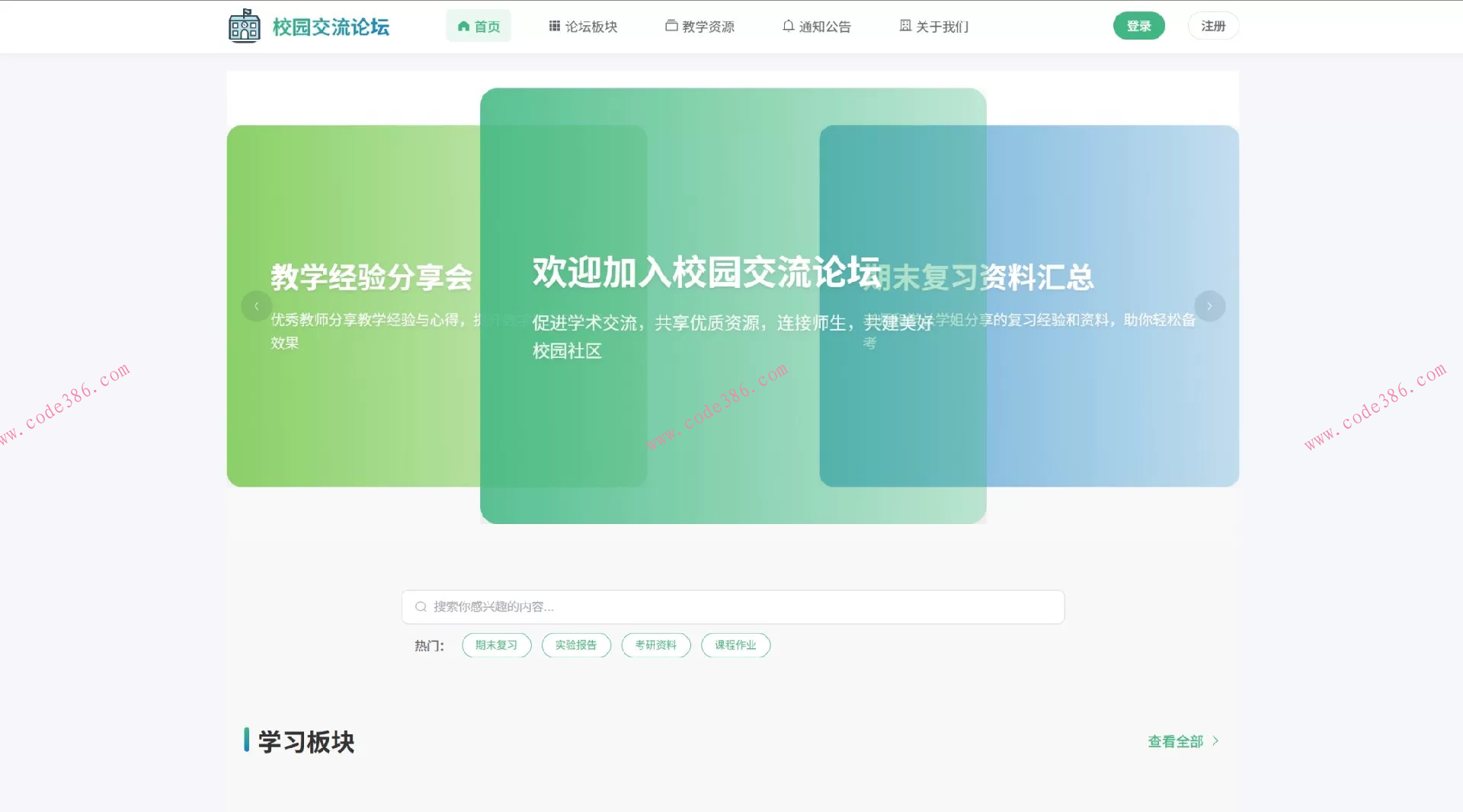
Task: Click the arrow icon after 查看全部
Action: tap(1215, 740)
